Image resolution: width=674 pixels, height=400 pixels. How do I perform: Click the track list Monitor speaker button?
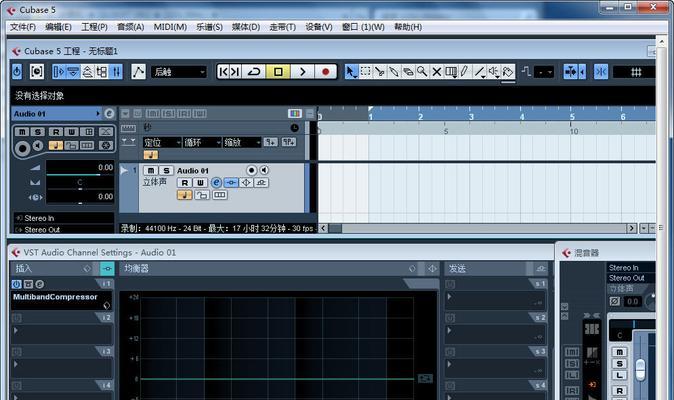click(264, 170)
